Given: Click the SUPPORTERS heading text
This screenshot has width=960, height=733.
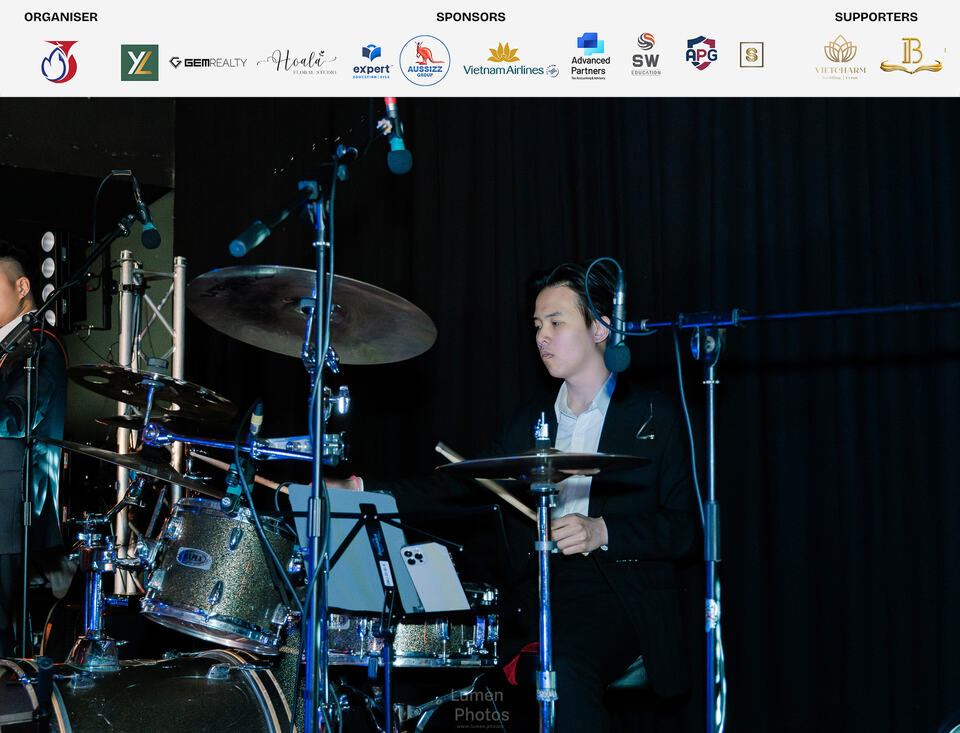Looking at the screenshot, I should tap(876, 17).
